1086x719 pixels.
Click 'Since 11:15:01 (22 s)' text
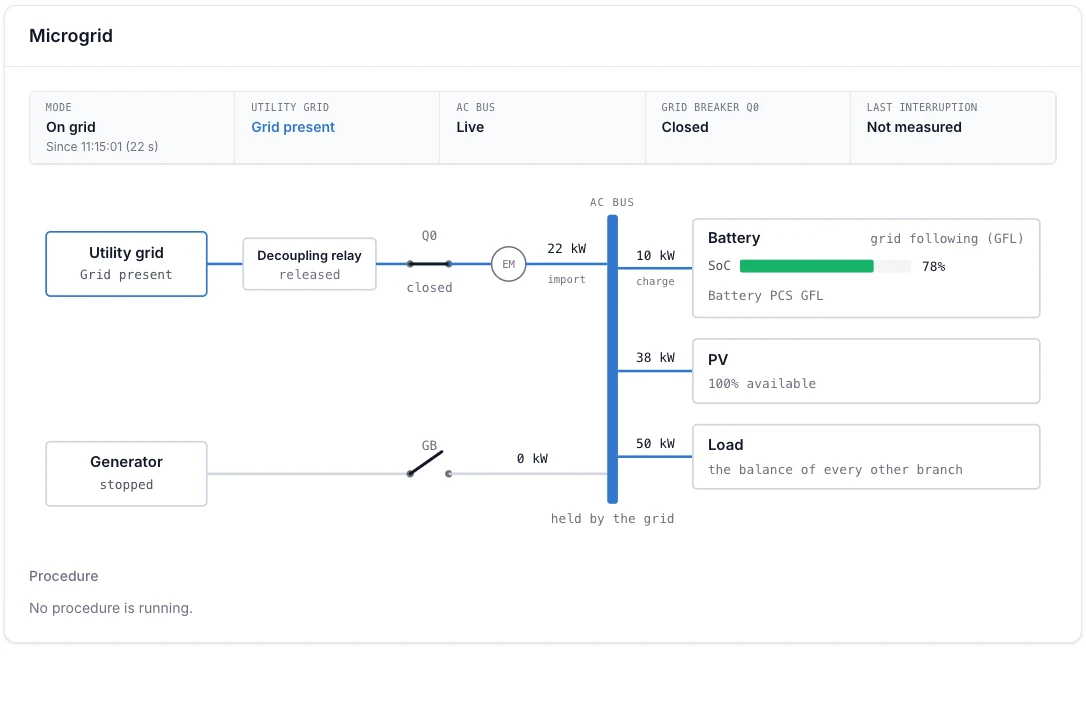[x=102, y=147]
